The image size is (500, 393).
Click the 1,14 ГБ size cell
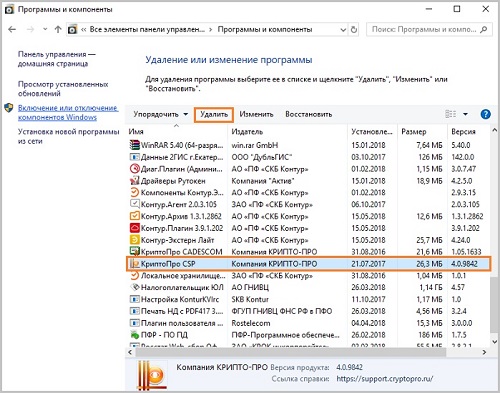pos(431,287)
